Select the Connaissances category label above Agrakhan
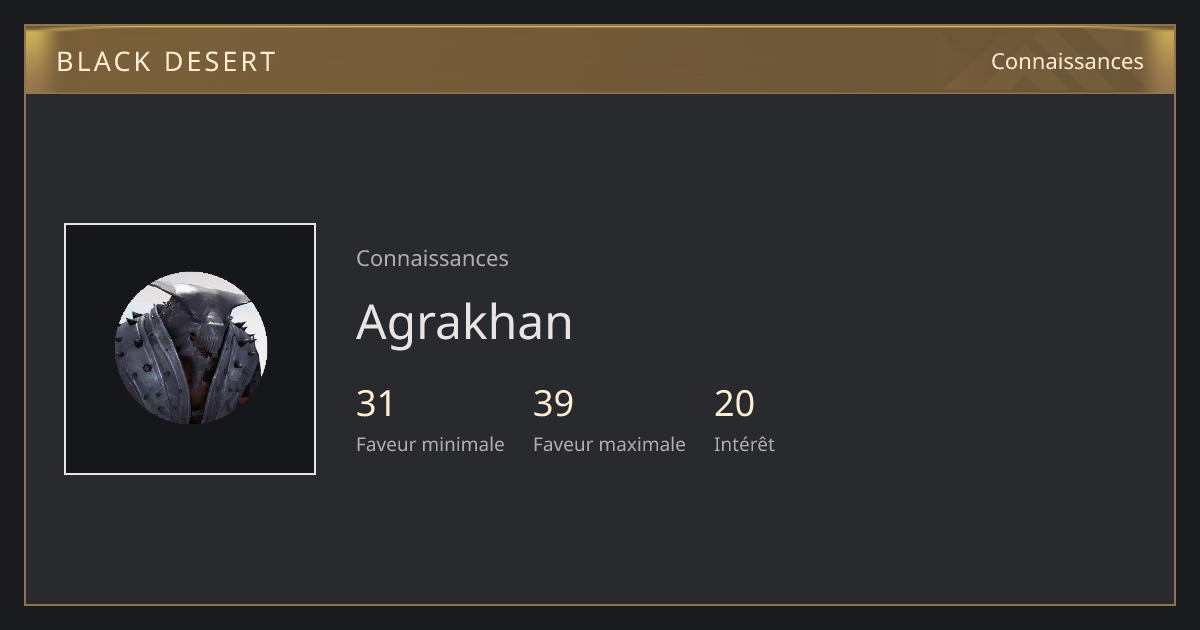The height and width of the screenshot is (630, 1200). [x=432, y=258]
